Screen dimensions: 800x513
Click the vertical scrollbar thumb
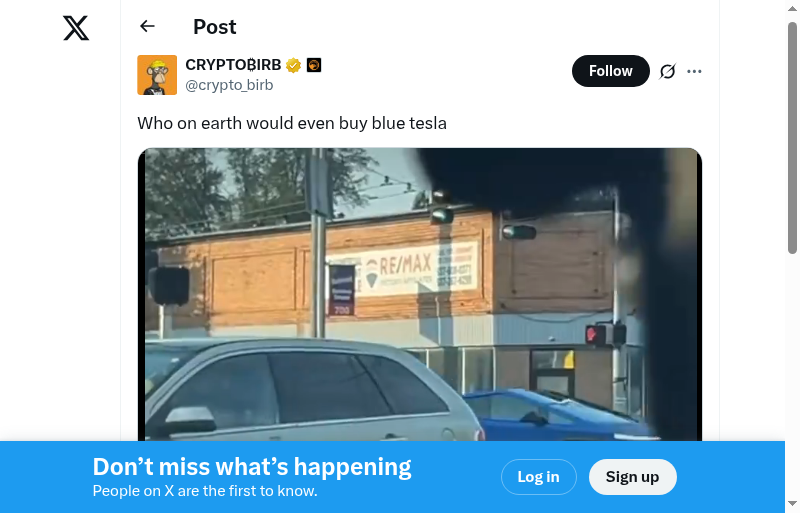(792, 138)
